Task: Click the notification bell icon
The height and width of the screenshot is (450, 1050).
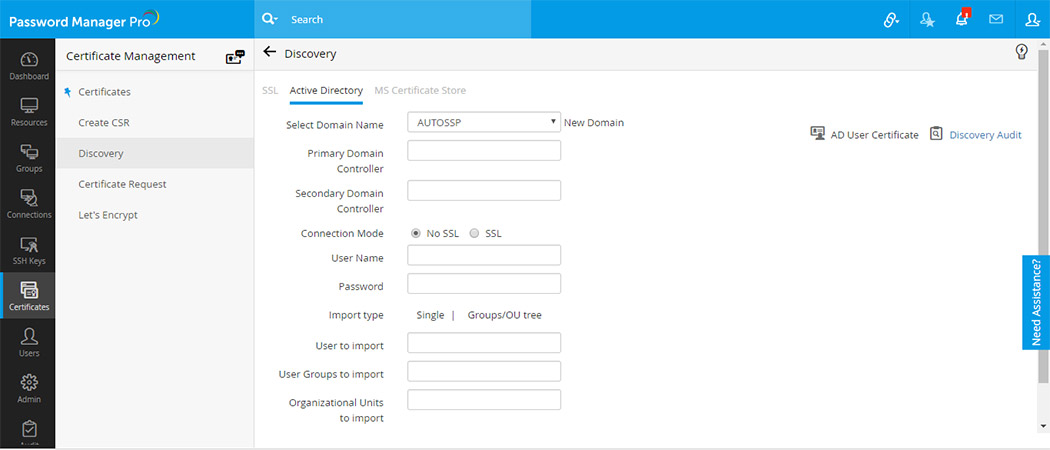Action: tap(962, 19)
